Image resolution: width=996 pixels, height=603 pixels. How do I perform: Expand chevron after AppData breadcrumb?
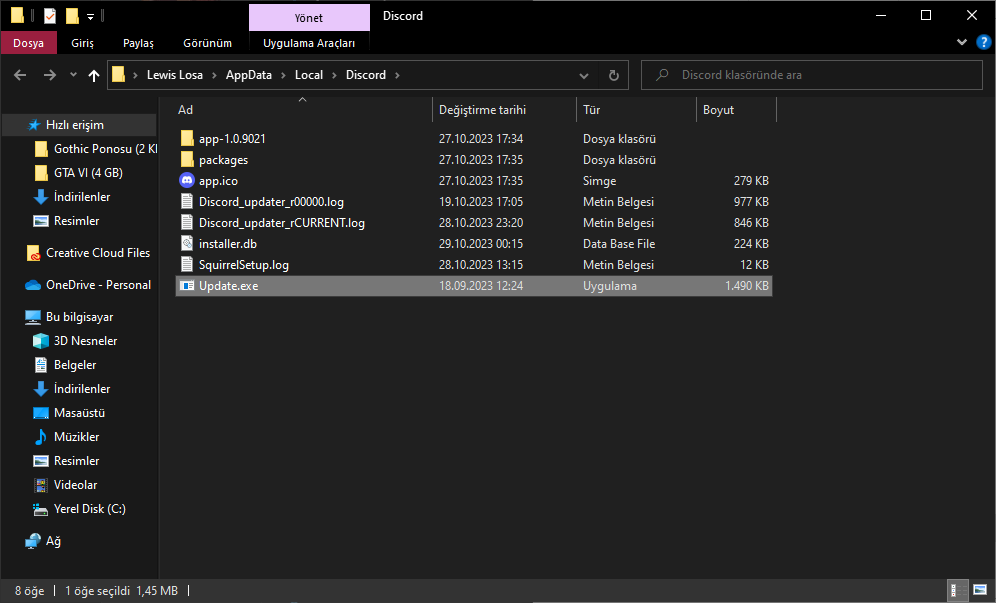coord(283,75)
